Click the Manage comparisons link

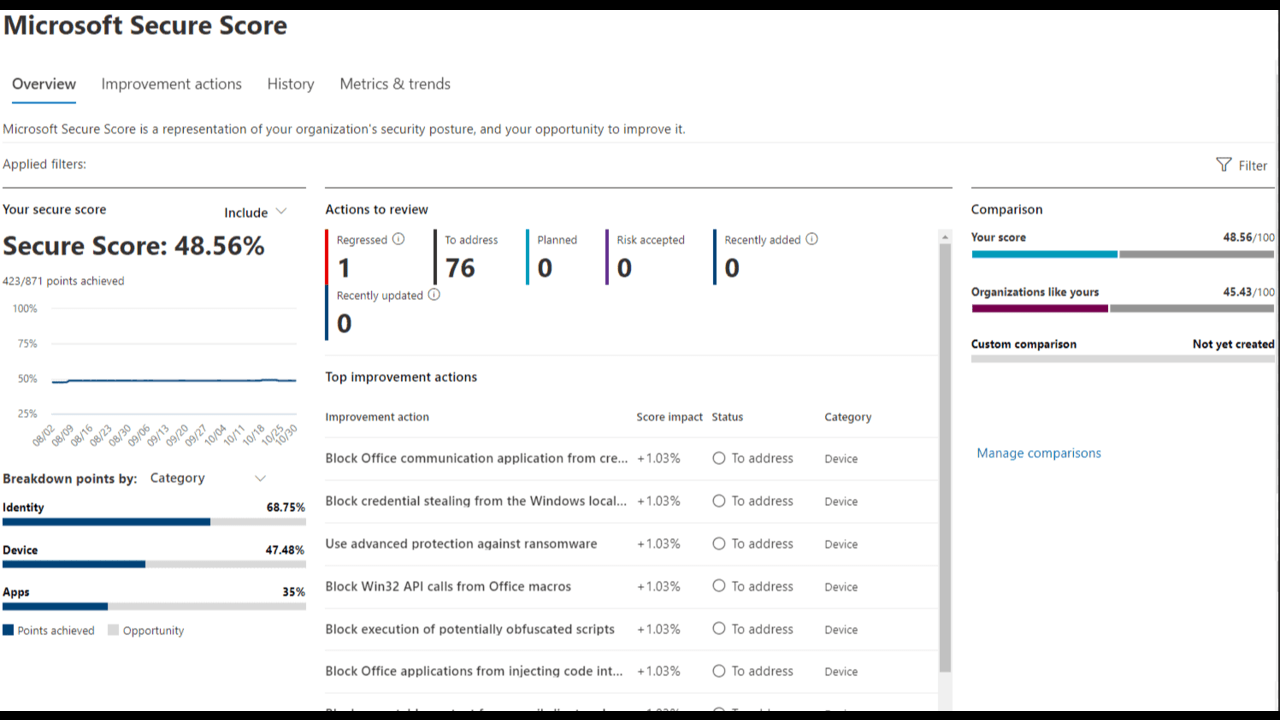[x=1038, y=453]
